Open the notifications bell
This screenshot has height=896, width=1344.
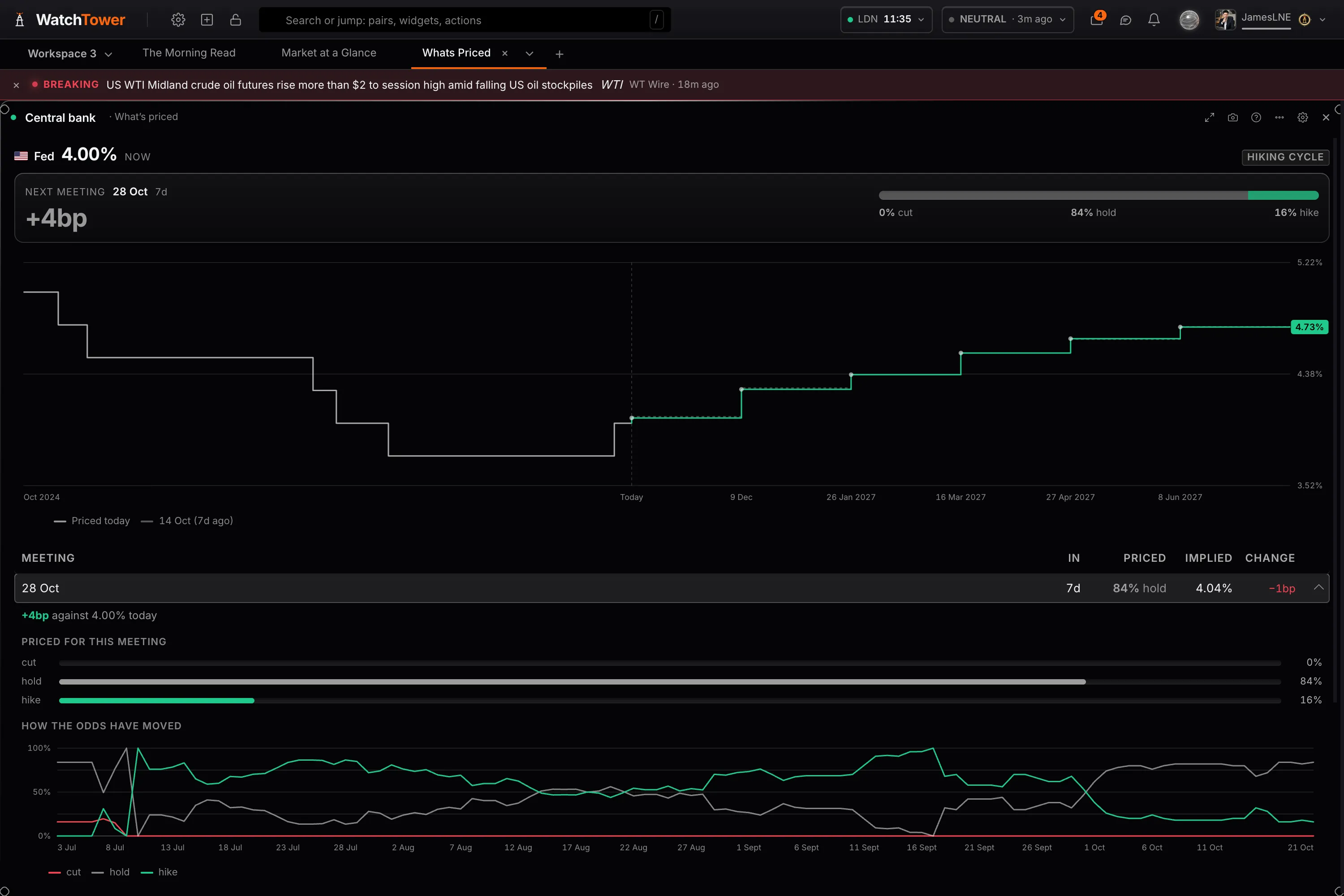point(1154,20)
